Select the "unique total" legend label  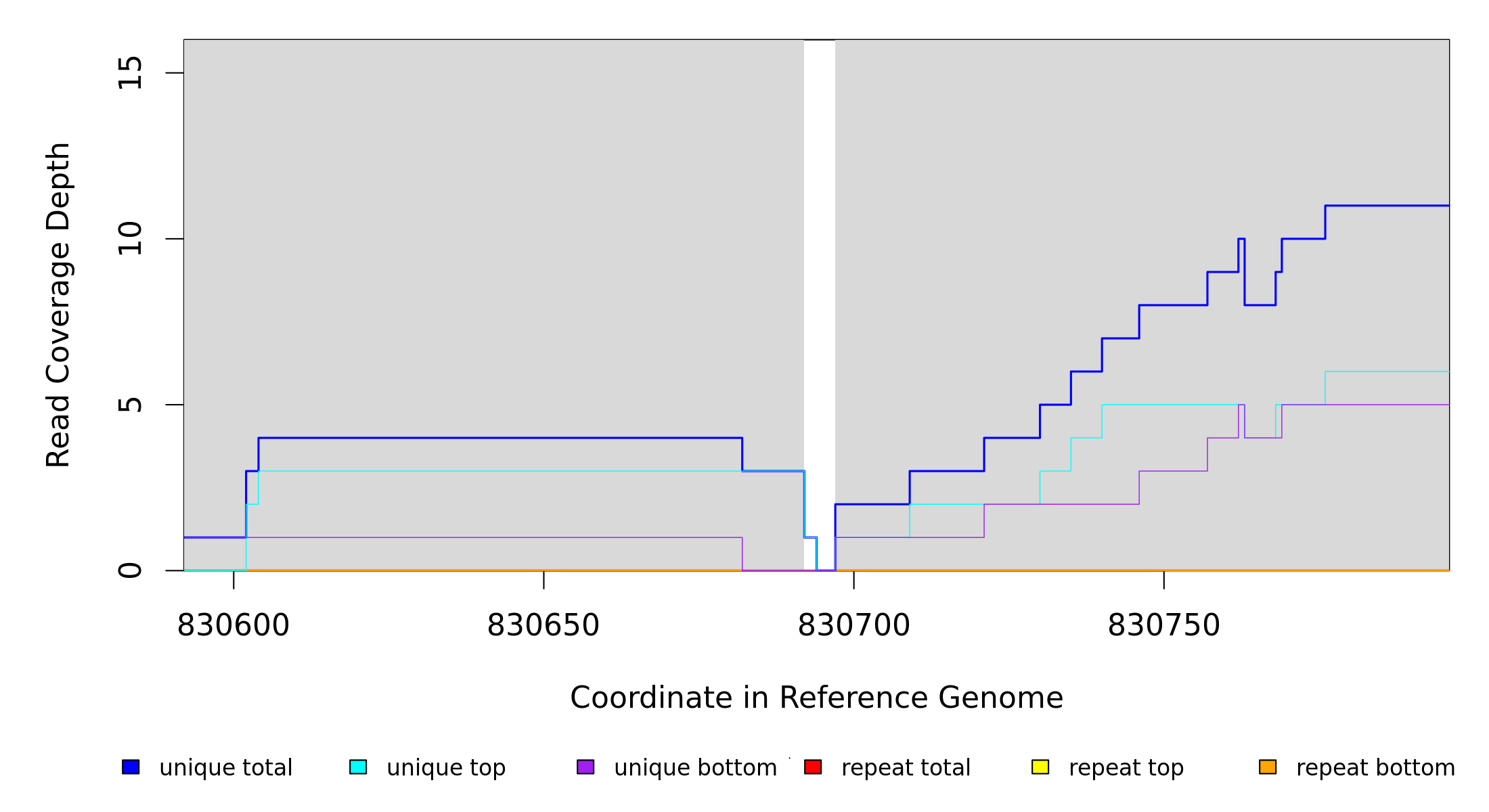point(225,768)
